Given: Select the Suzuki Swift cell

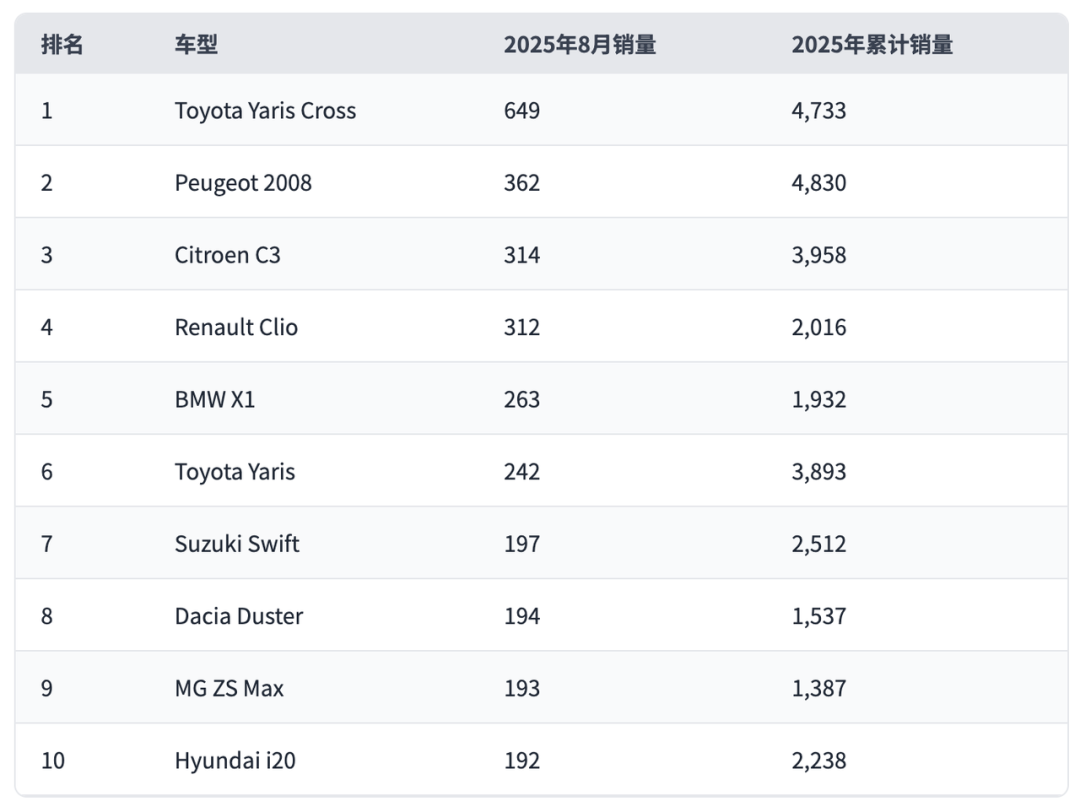Looking at the screenshot, I should pos(237,544).
